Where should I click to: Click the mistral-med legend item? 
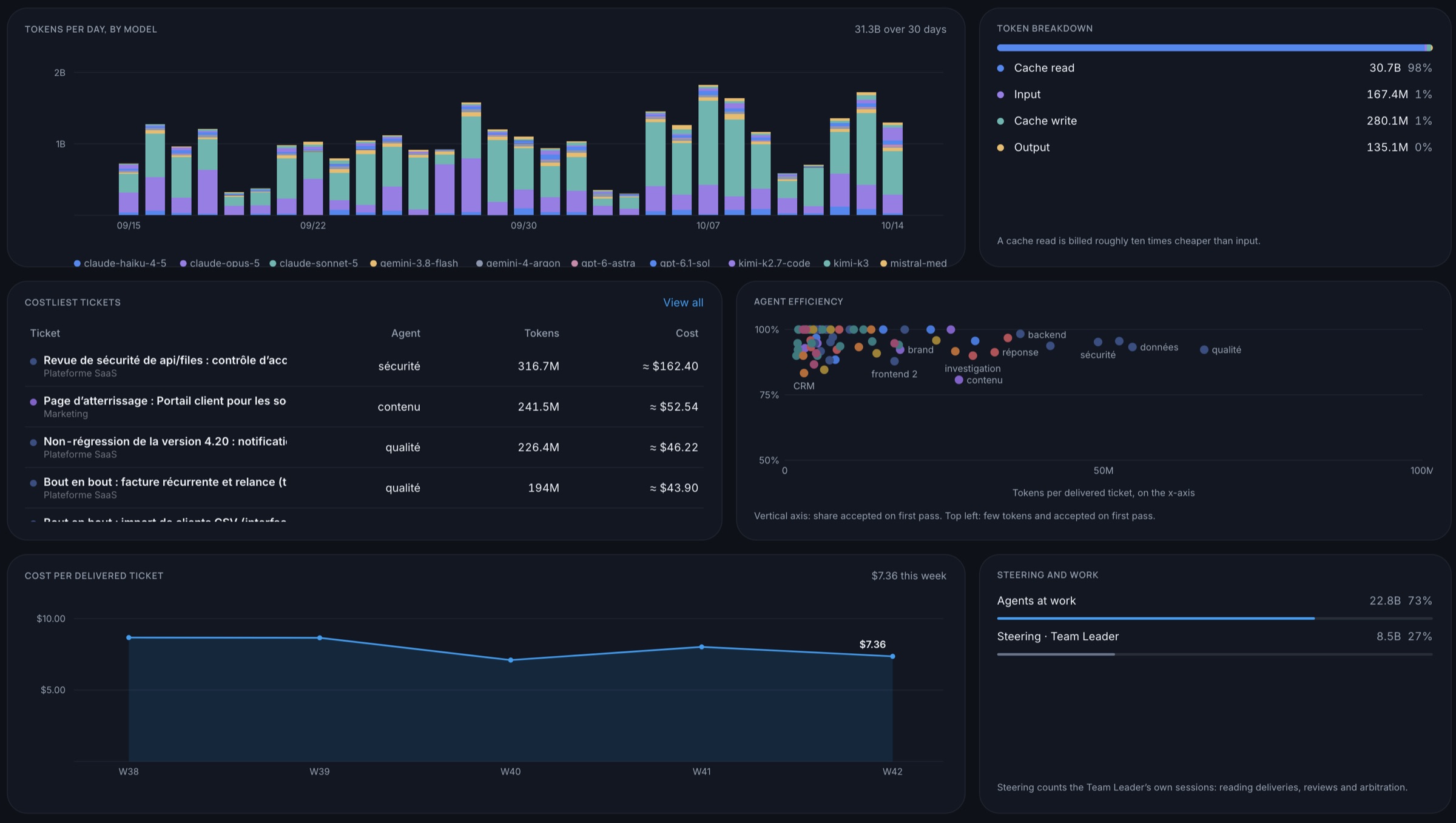click(914, 263)
